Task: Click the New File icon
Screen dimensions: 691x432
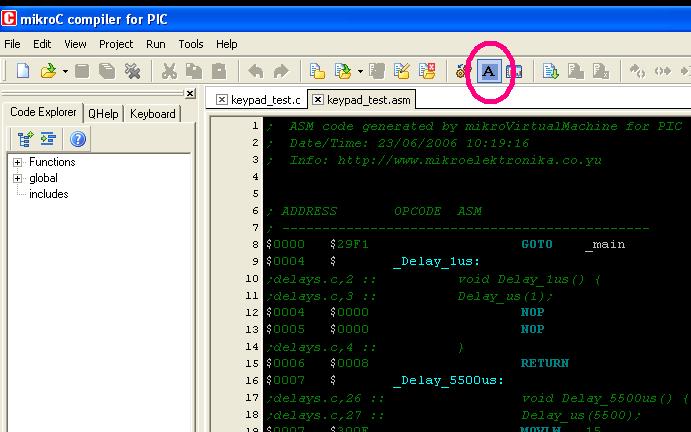Action: coord(23,71)
